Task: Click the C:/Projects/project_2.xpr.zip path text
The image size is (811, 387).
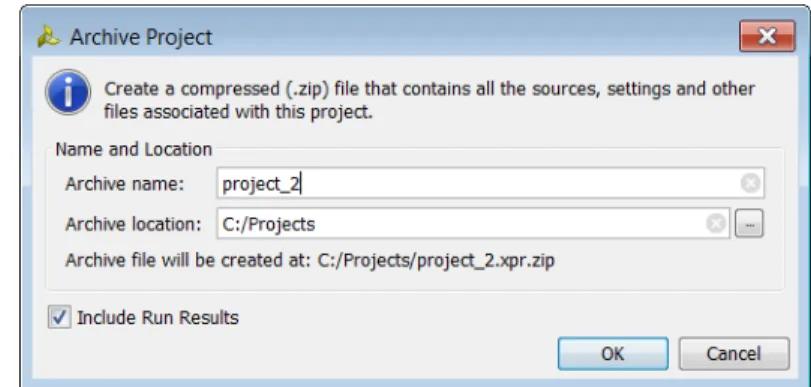Action: (436, 260)
